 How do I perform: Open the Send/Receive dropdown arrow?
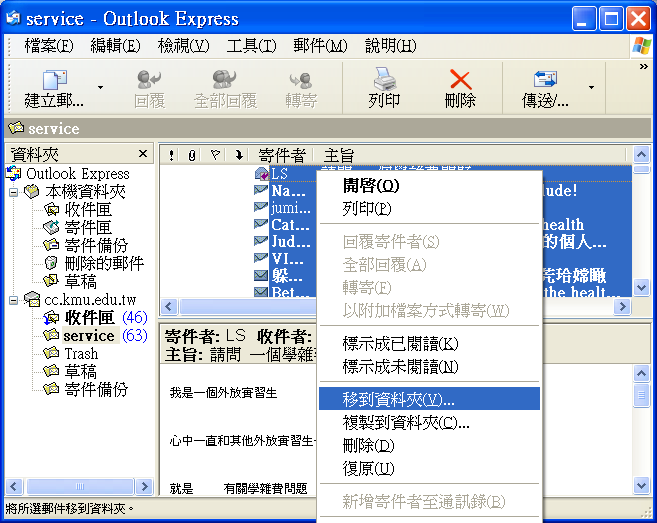[x=591, y=88]
